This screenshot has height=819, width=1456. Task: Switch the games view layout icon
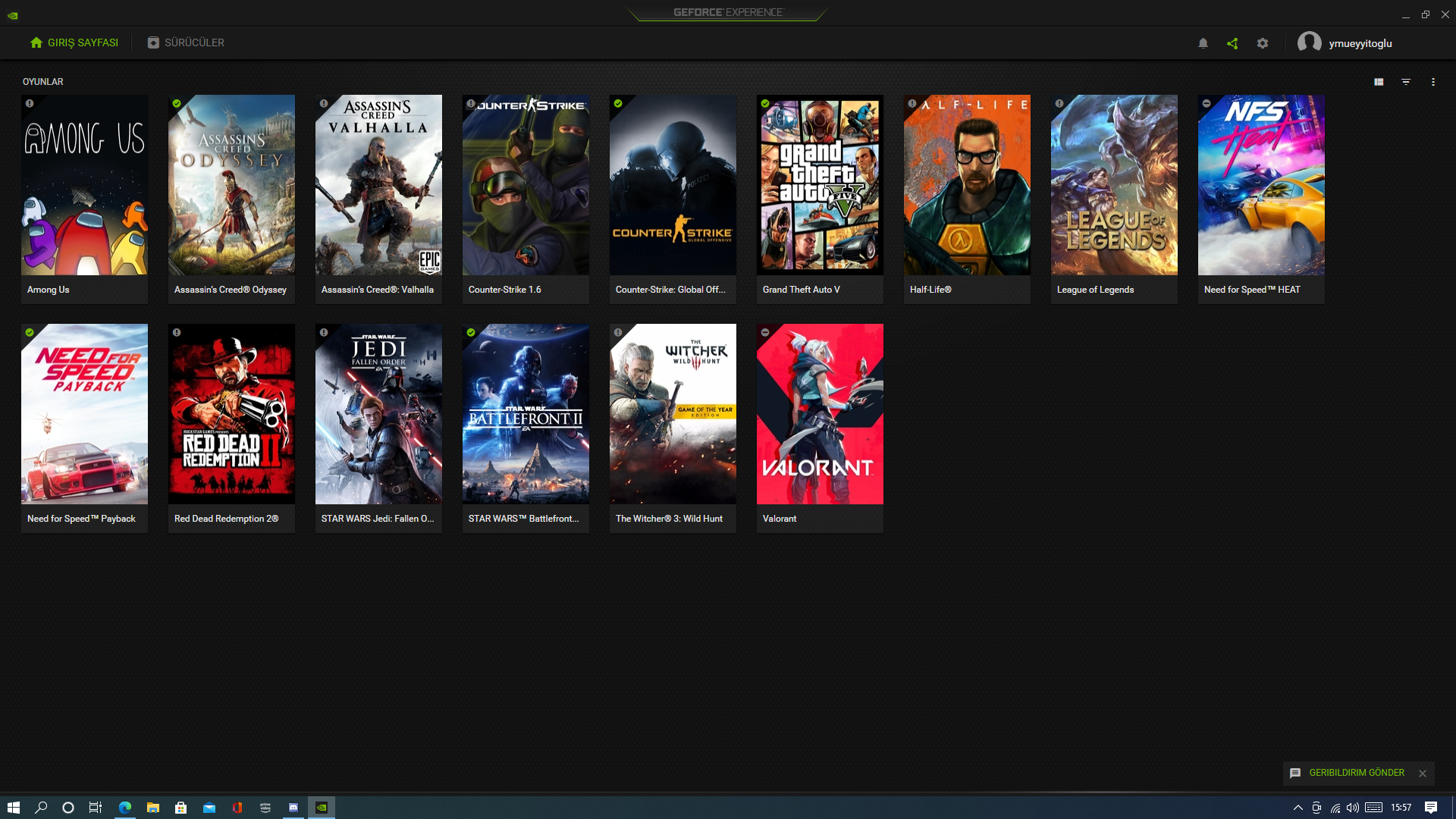[1378, 81]
